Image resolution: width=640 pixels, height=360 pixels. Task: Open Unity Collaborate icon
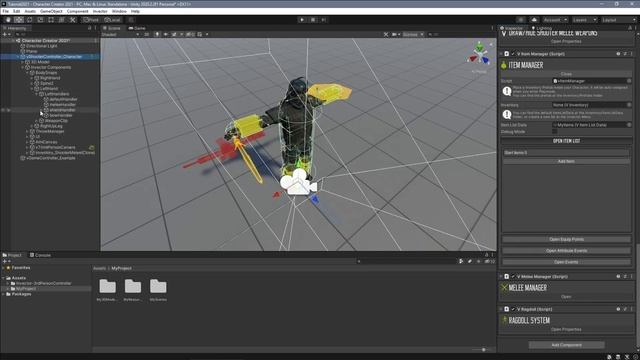pos(520,20)
